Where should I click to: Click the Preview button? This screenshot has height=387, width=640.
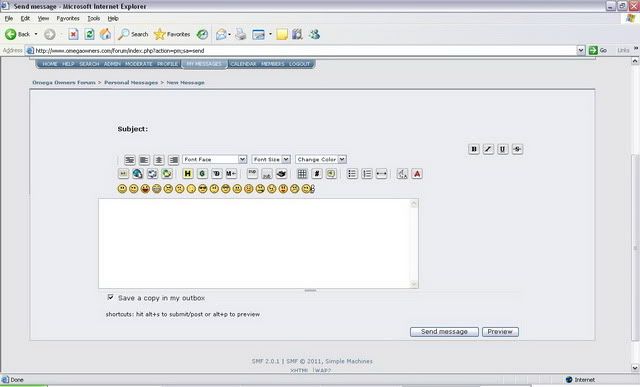[x=500, y=332]
